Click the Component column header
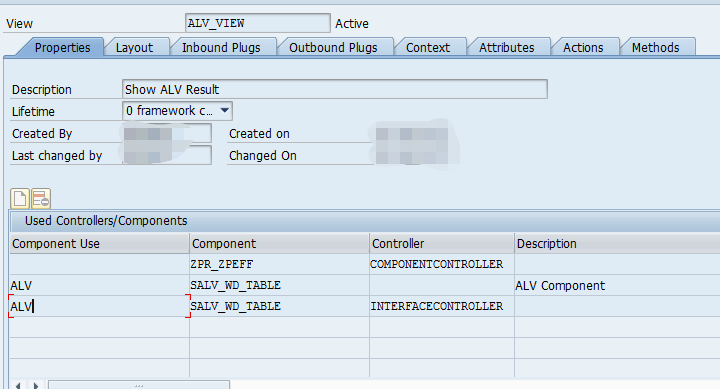The image size is (720, 389). [x=279, y=243]
